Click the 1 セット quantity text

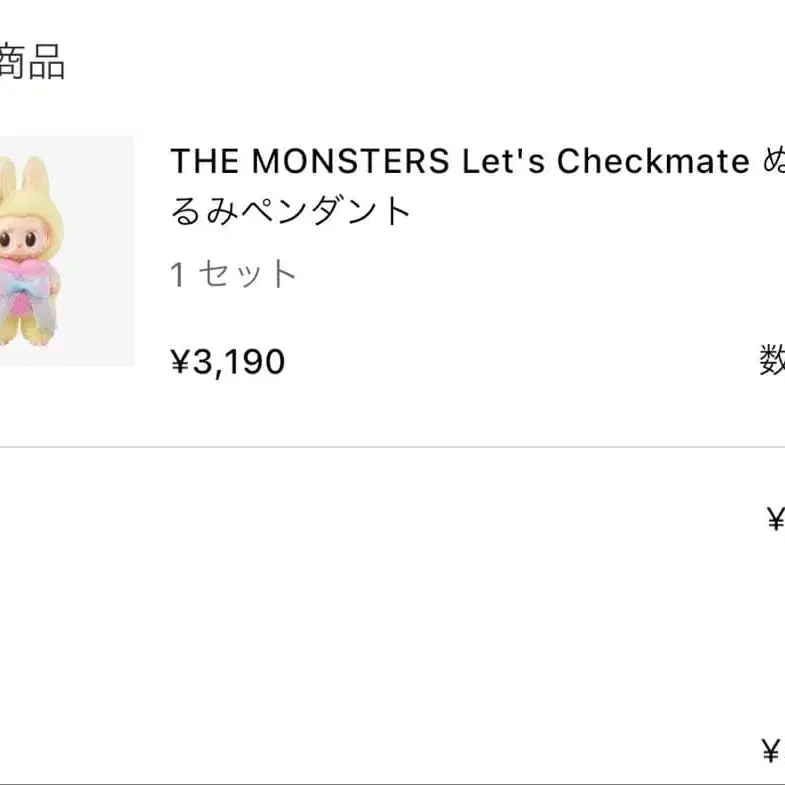tap(233, 274)
